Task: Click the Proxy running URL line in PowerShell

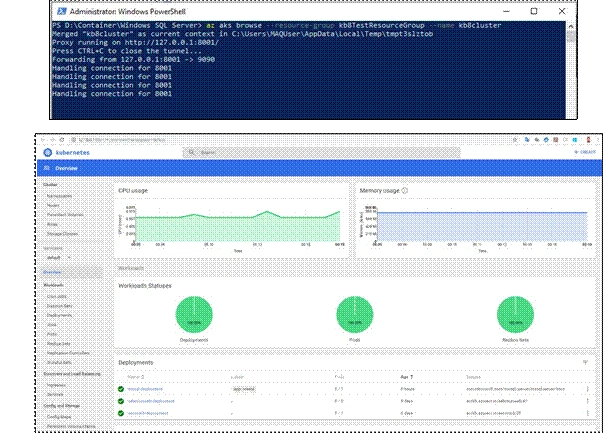Action: point(135,42)
